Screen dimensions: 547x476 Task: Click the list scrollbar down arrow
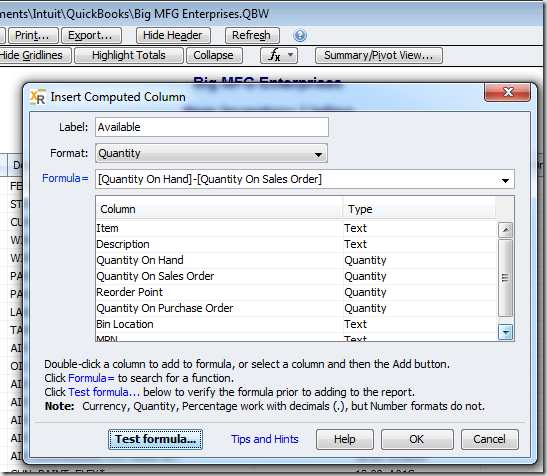[x=505, y=332]
